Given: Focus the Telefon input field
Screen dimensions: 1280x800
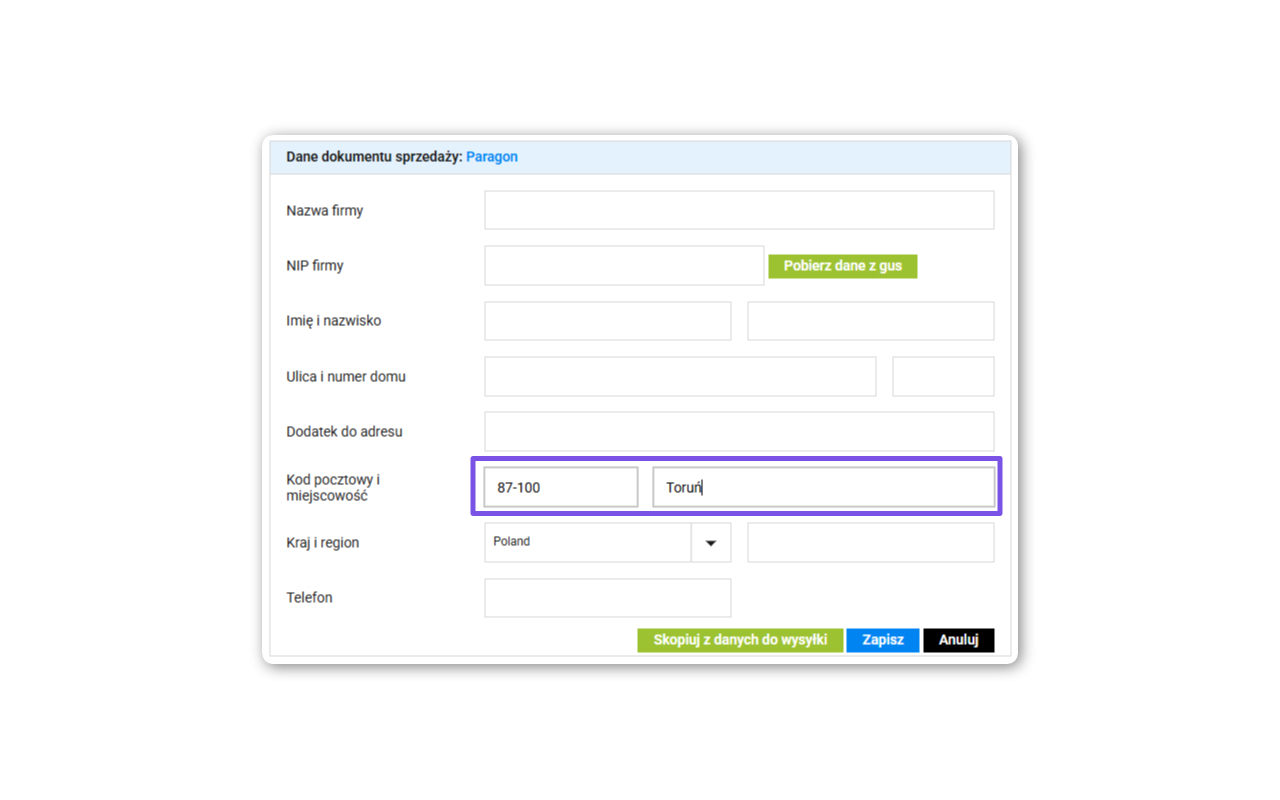Looking at the screenshot, I should pos(608,598).
